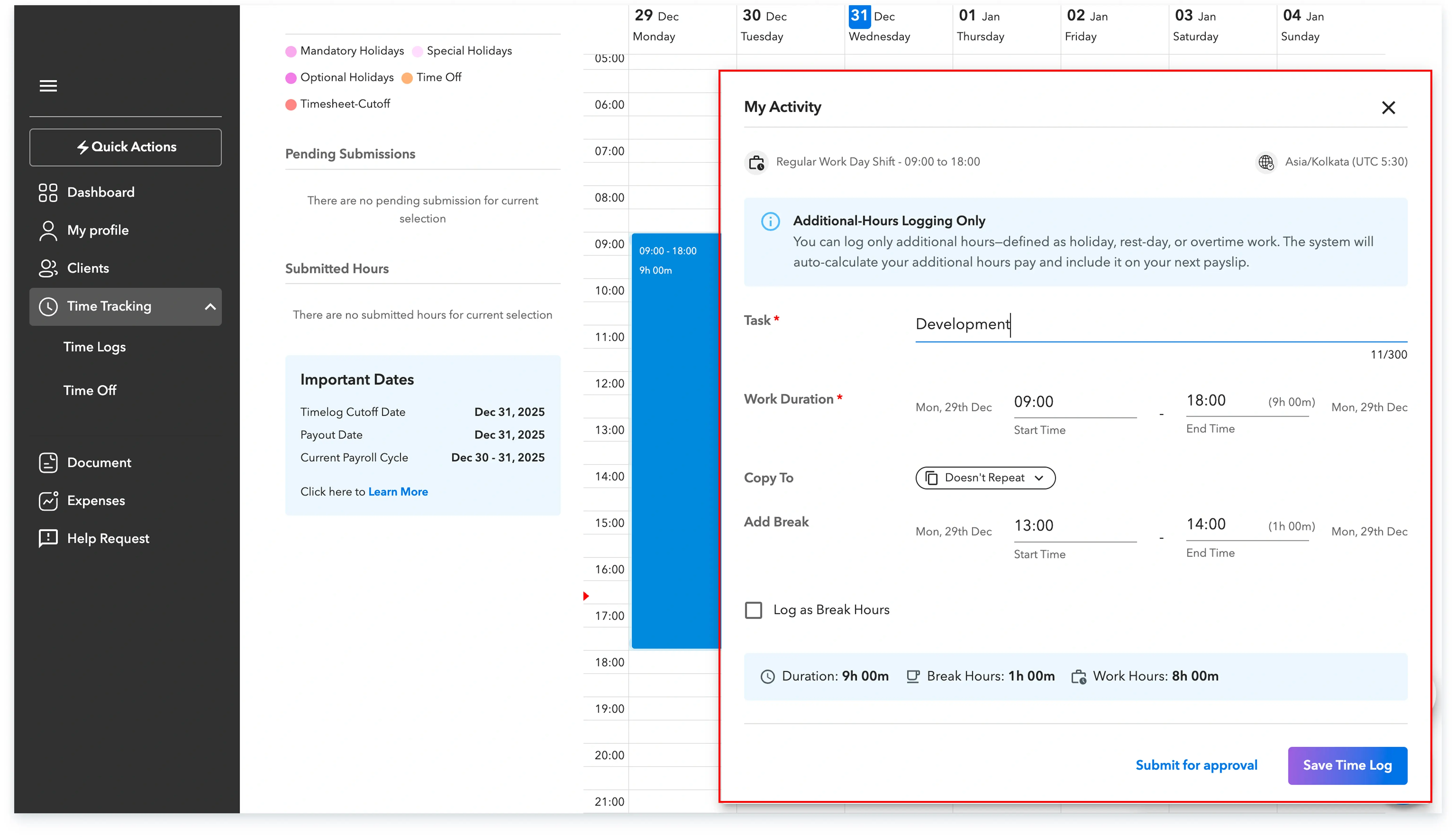The height and width of the screenshot is (837, 1456).
Task: Close the My Activity panel
Action: tap(1388, 107)
